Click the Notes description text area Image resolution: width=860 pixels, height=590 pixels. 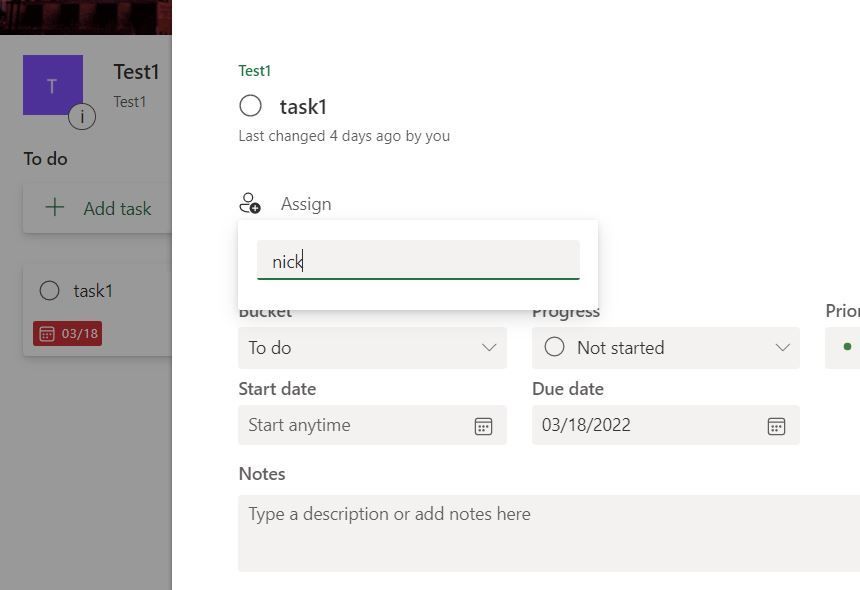click(549, 534)
